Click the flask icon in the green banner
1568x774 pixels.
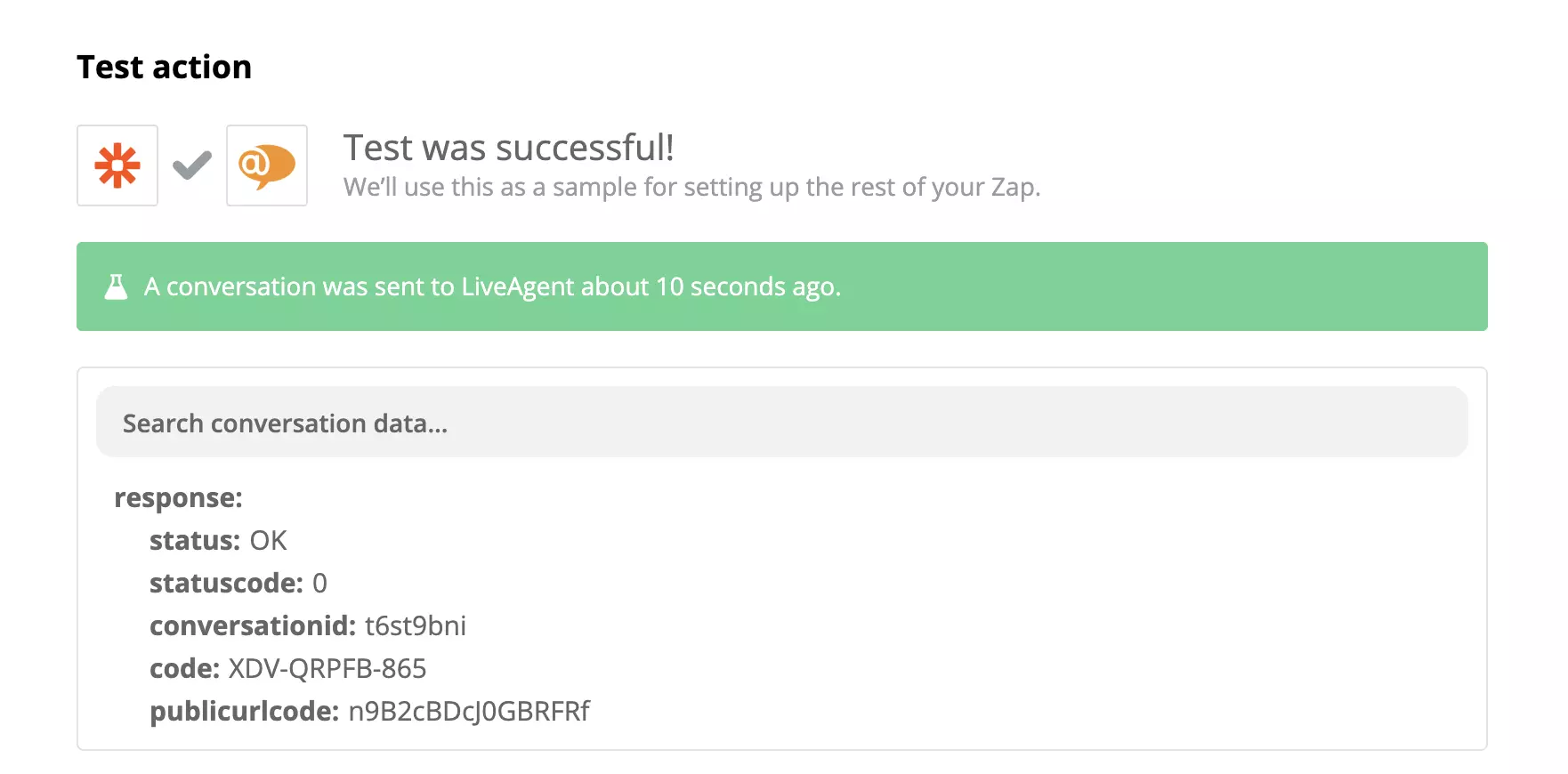[116, 286]
